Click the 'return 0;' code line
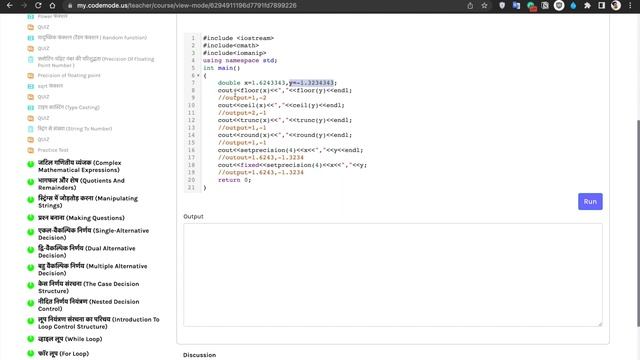 coord(234,180)
